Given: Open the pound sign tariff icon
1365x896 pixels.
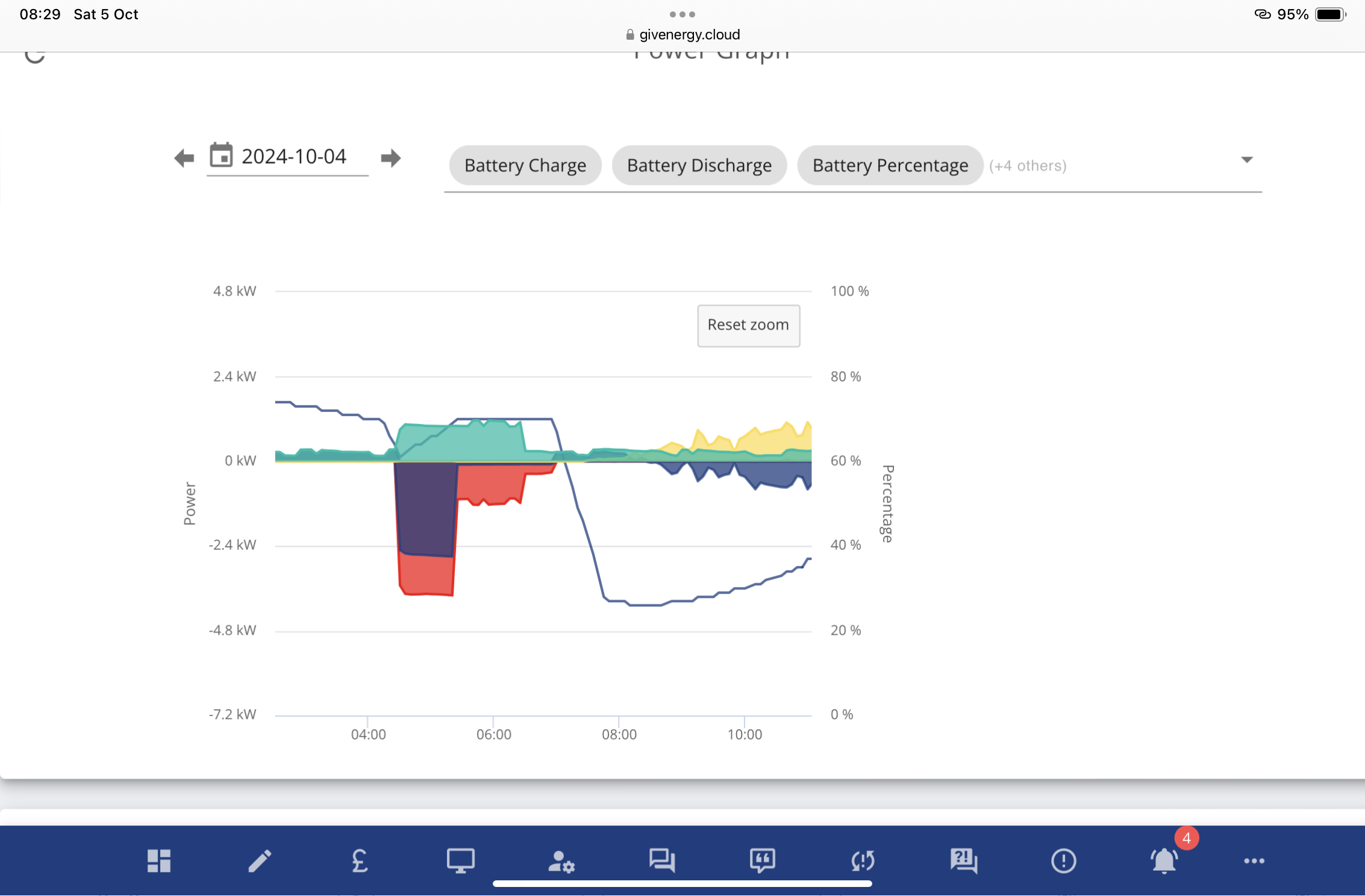Looking at the screenshot, I should click(x=360, y=860).
